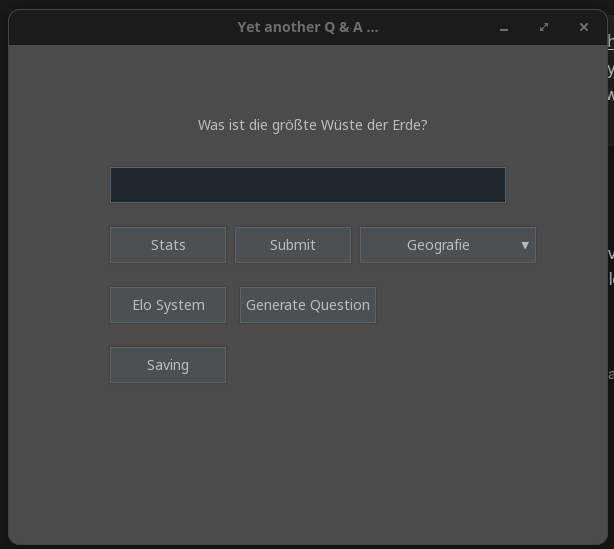Click the question text about the Wüste
Screen dimensions: 614x549
(x=312, y=125)
